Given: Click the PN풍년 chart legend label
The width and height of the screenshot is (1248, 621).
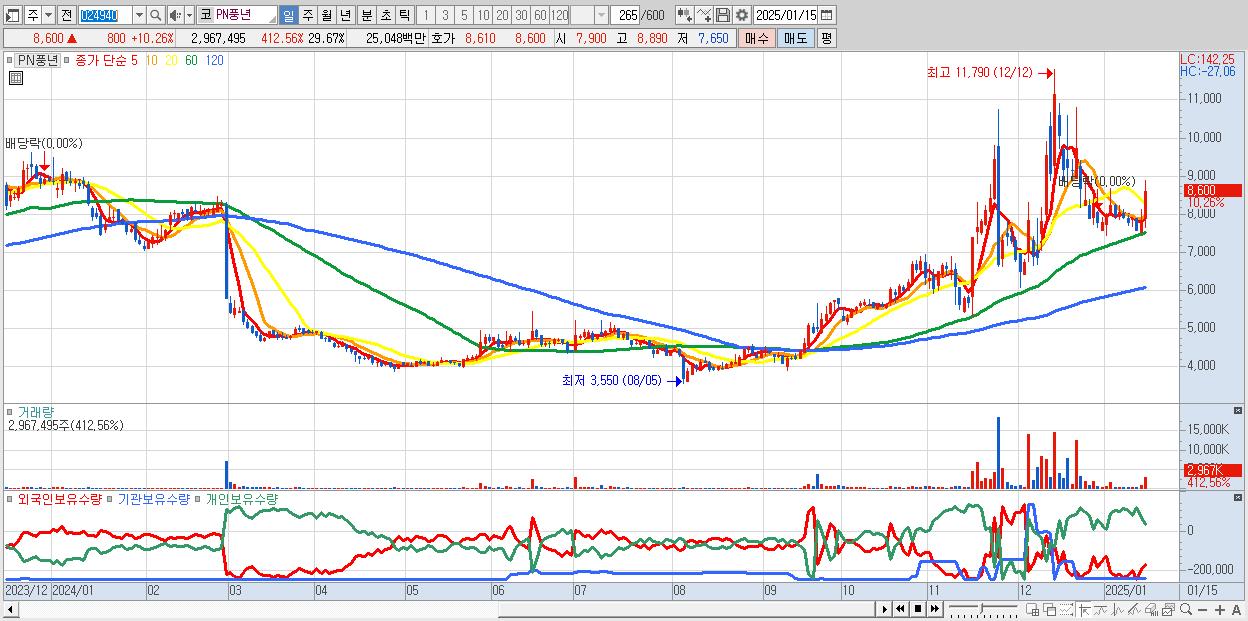Looking at the screenshot, I should coord(39,60).
